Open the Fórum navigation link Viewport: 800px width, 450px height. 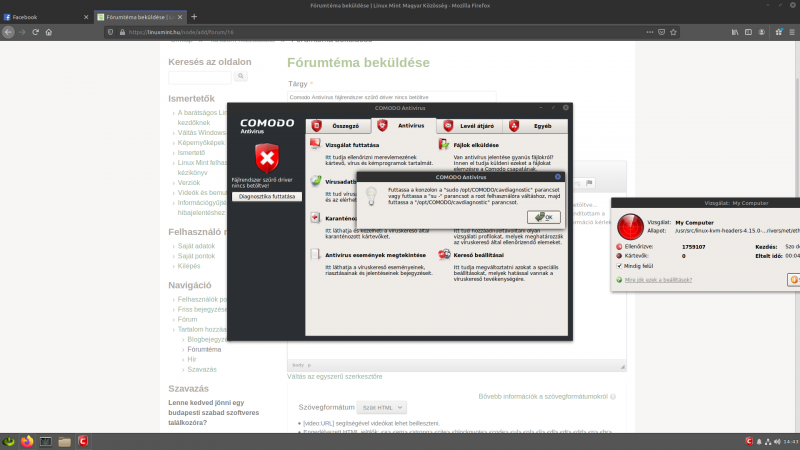pos(187,319)
